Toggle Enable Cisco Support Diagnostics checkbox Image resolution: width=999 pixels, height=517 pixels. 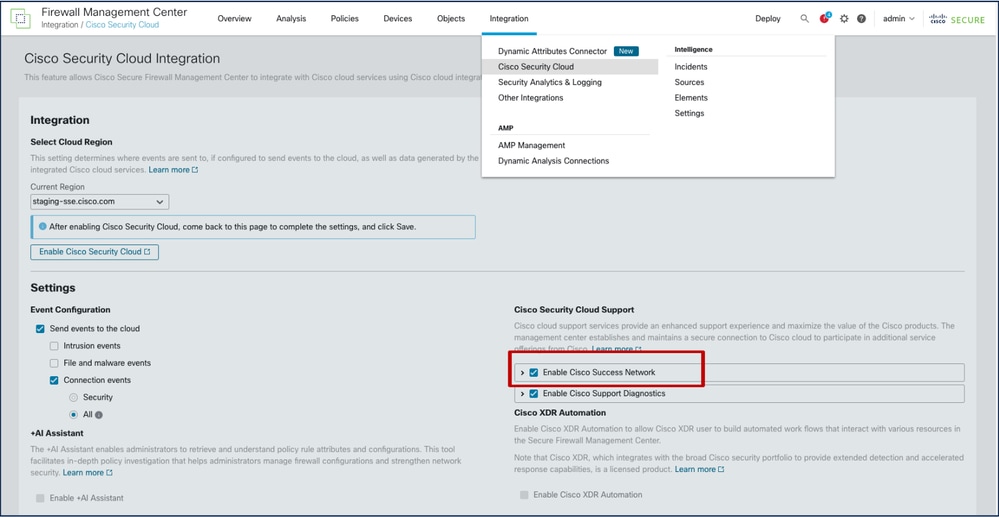[x=534, y=394]
